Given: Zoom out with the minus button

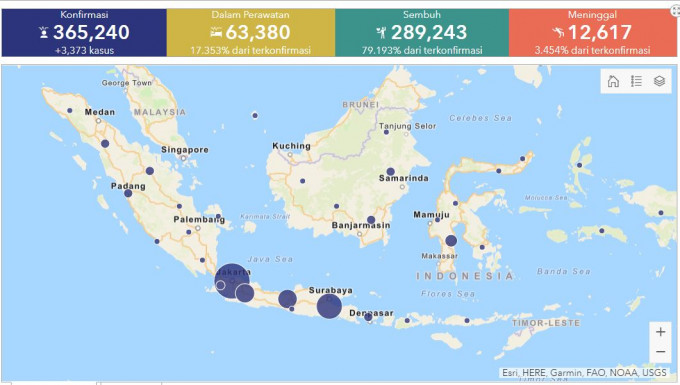Looking at the screenshot, I should coord(660,352).
